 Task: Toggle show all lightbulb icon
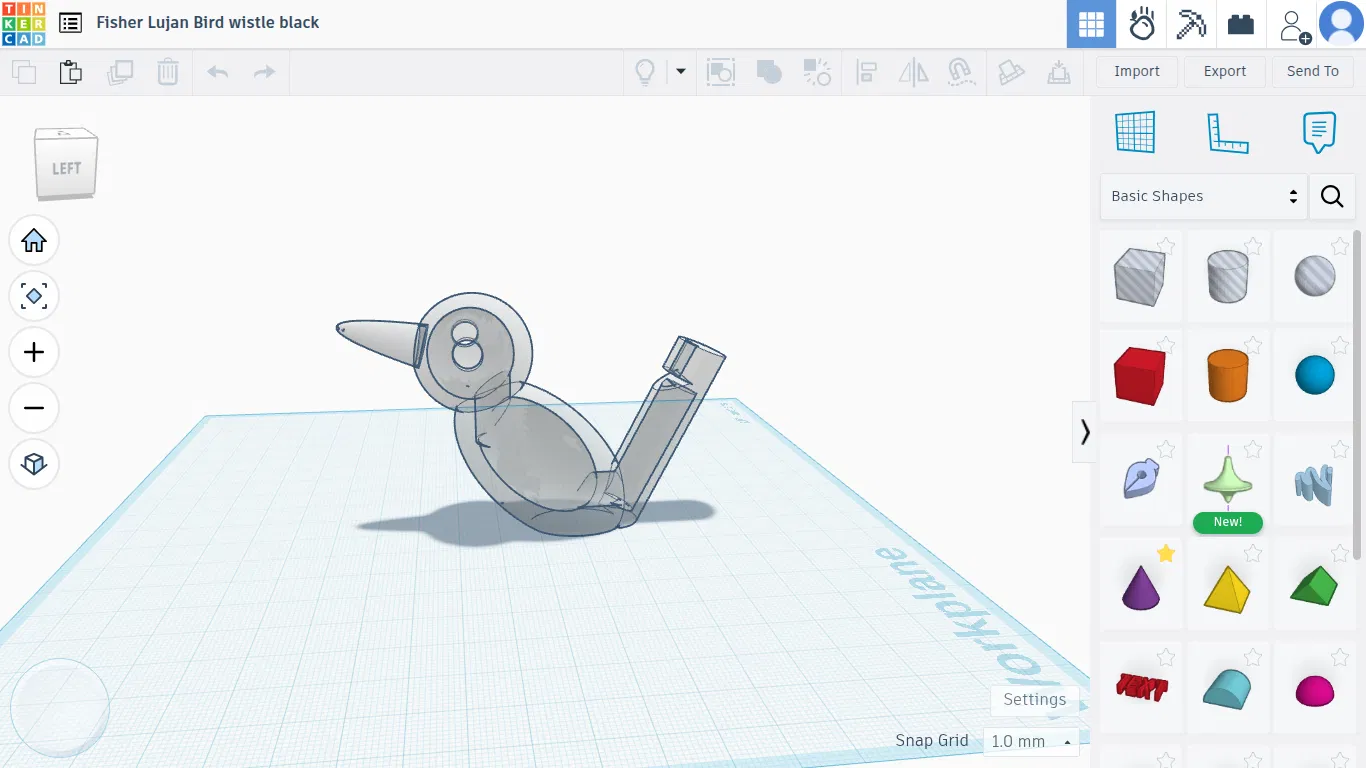[646, 72]
